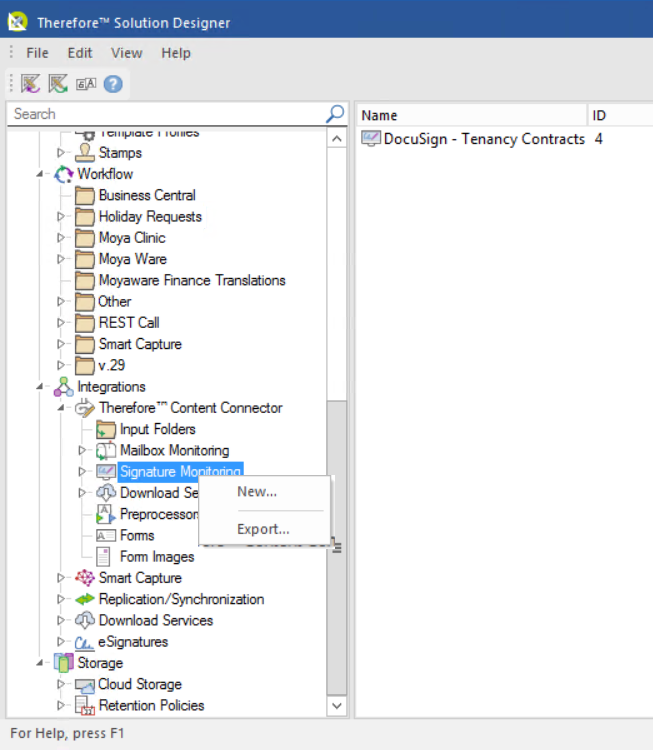Click the ID value 4 cell

pos(598,139)
